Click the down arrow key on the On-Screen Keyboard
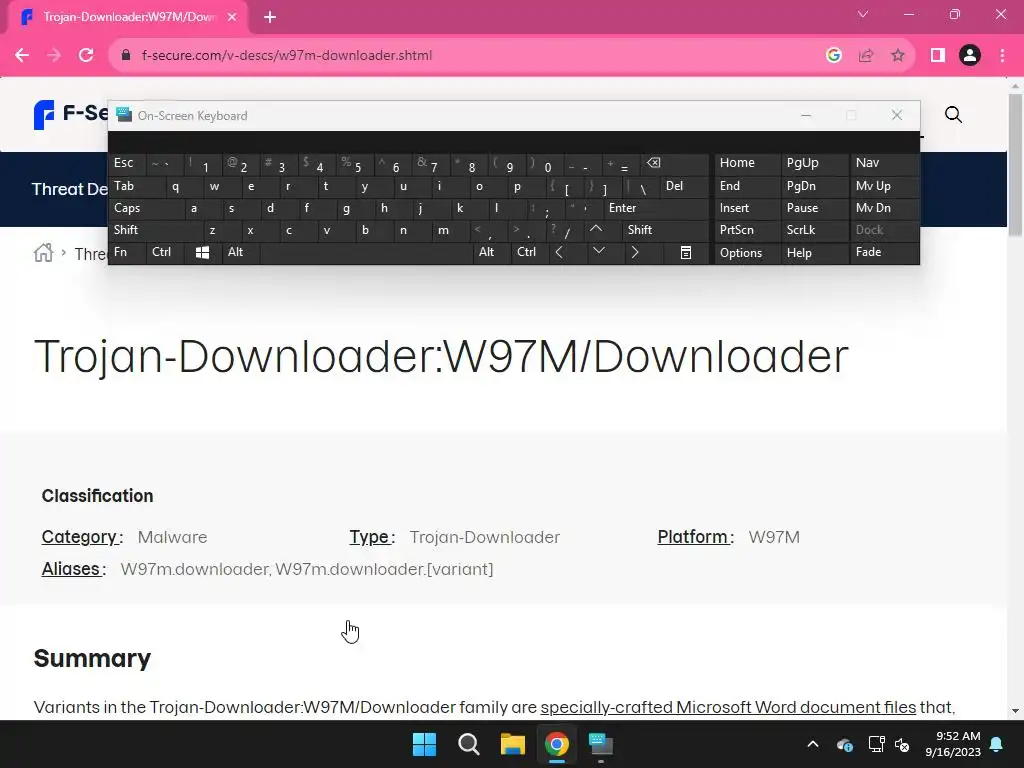The width and height of the screenshot is (1024, 768). click(x=599, y=251)
